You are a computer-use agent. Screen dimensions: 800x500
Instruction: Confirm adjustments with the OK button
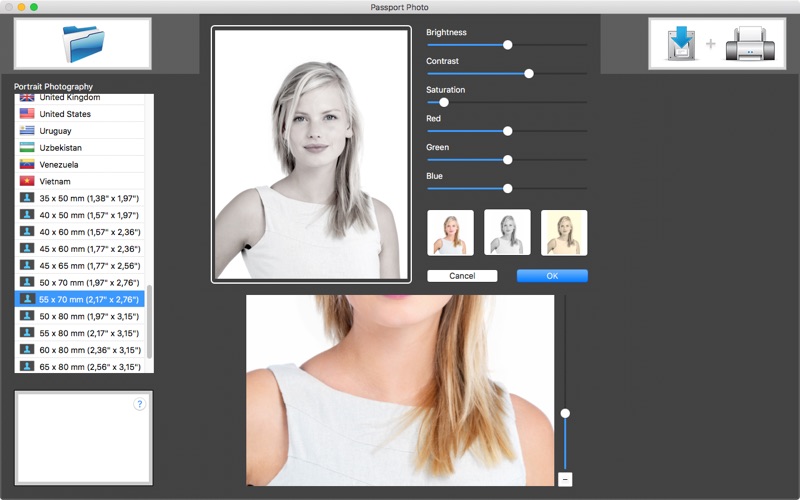[552, 276]
